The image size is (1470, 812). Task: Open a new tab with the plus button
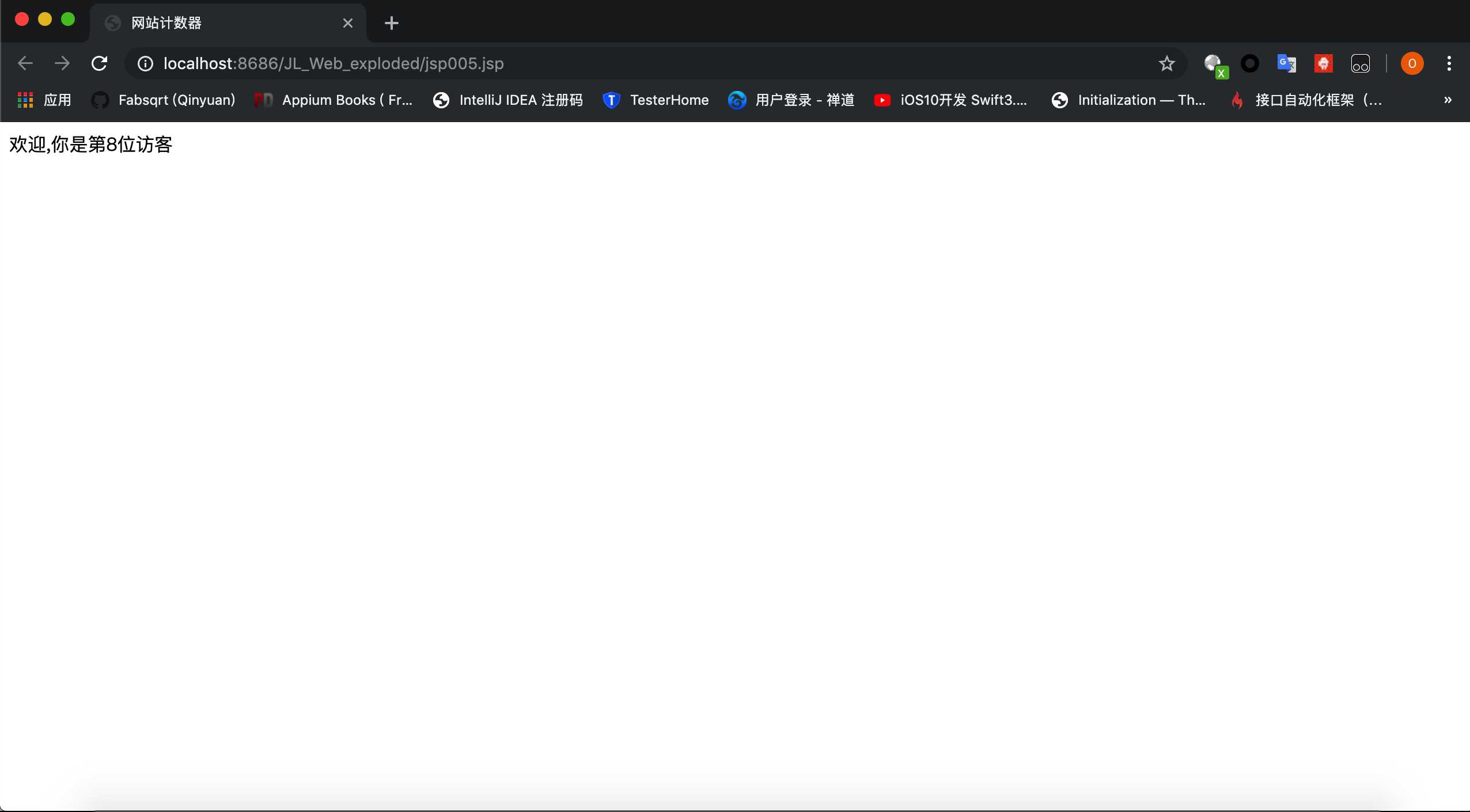tap(392, 23)
